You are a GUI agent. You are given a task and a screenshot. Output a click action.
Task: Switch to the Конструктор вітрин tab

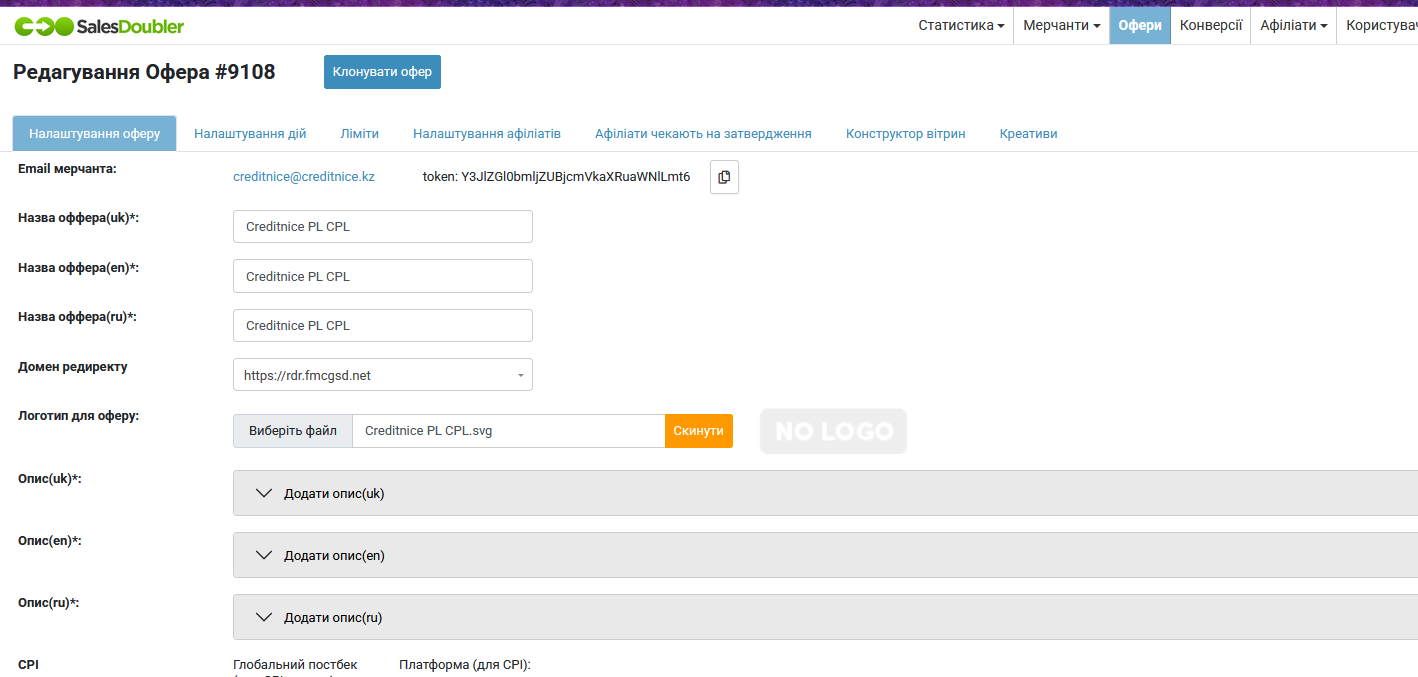(x=906, y=133)
